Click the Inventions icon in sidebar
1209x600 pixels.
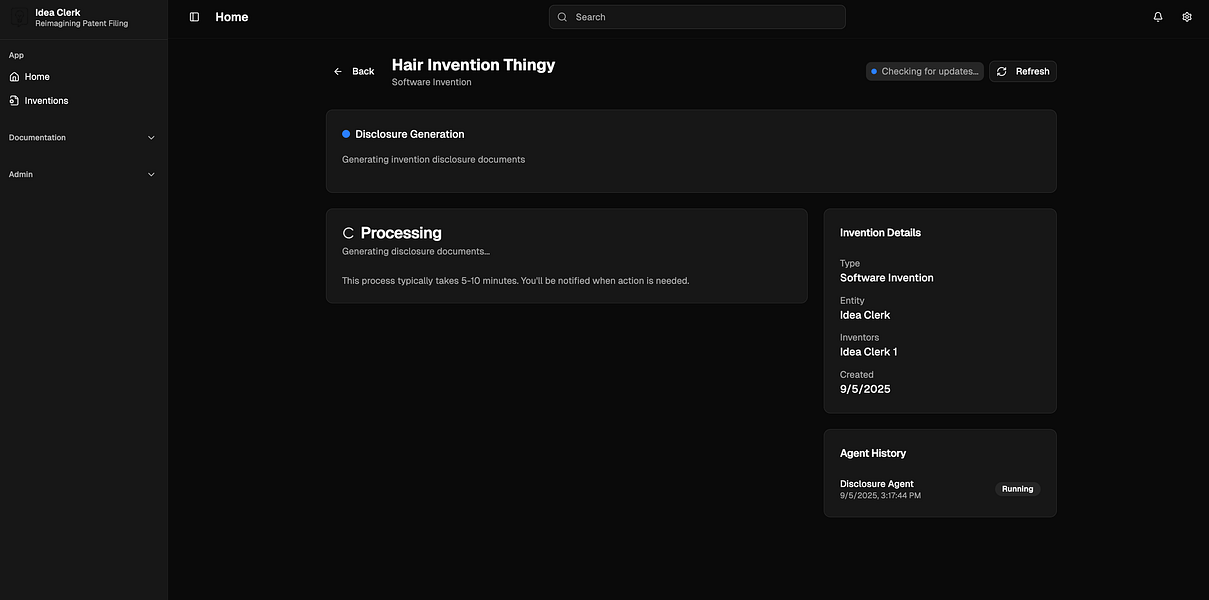coord(14,101)
